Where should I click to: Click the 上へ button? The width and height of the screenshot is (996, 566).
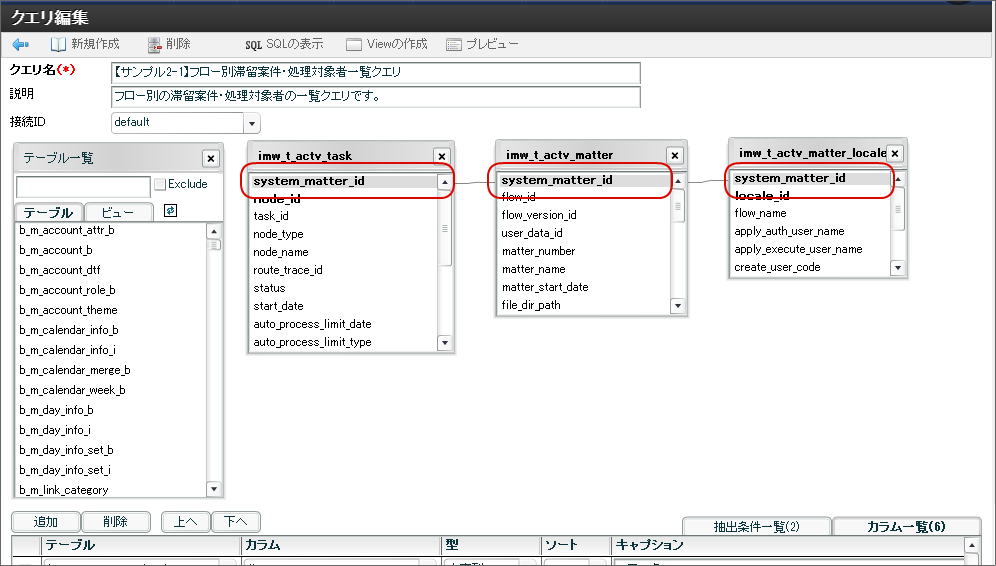tap(185, 522)
